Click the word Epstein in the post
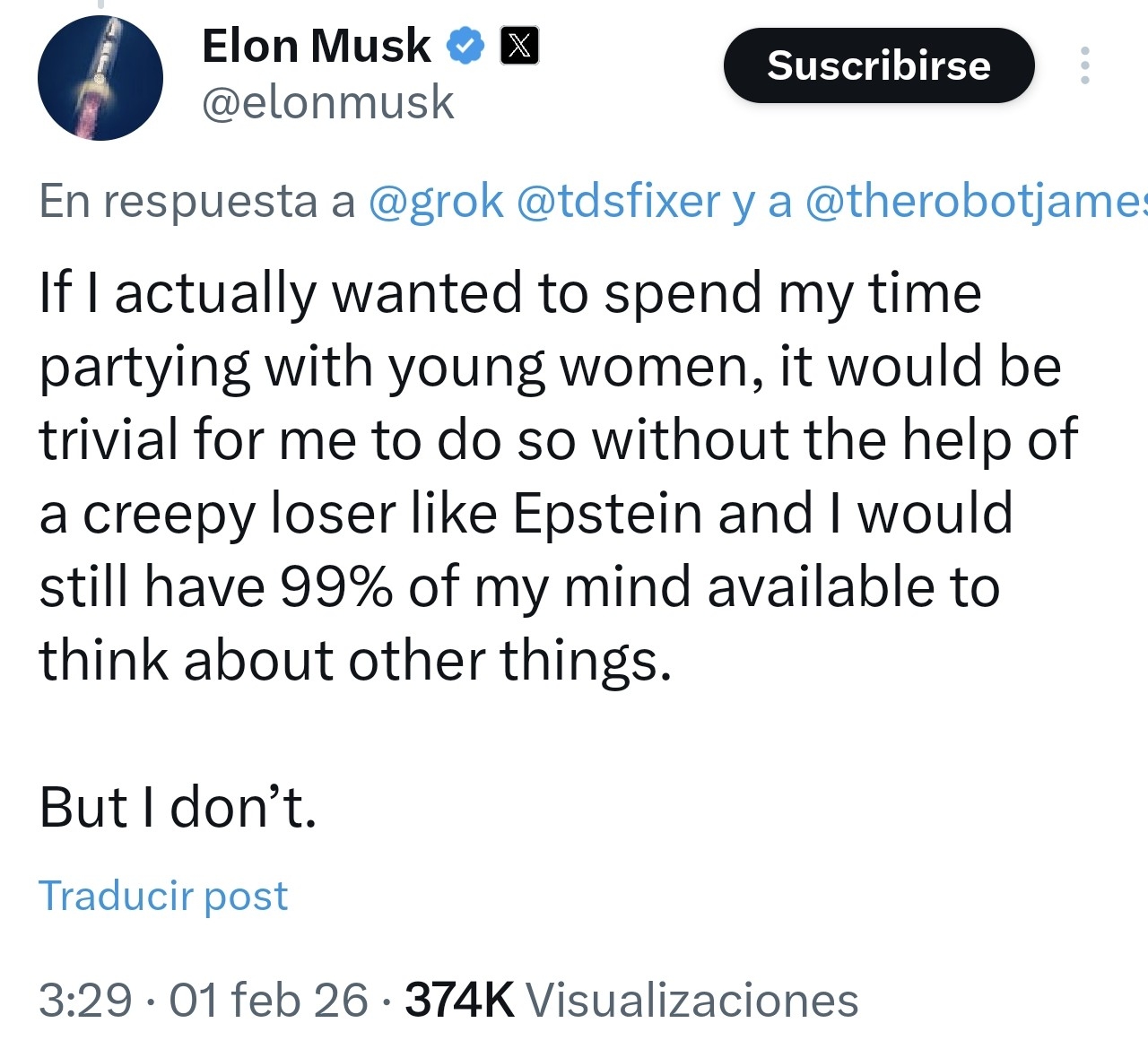 tap(606, 514)
